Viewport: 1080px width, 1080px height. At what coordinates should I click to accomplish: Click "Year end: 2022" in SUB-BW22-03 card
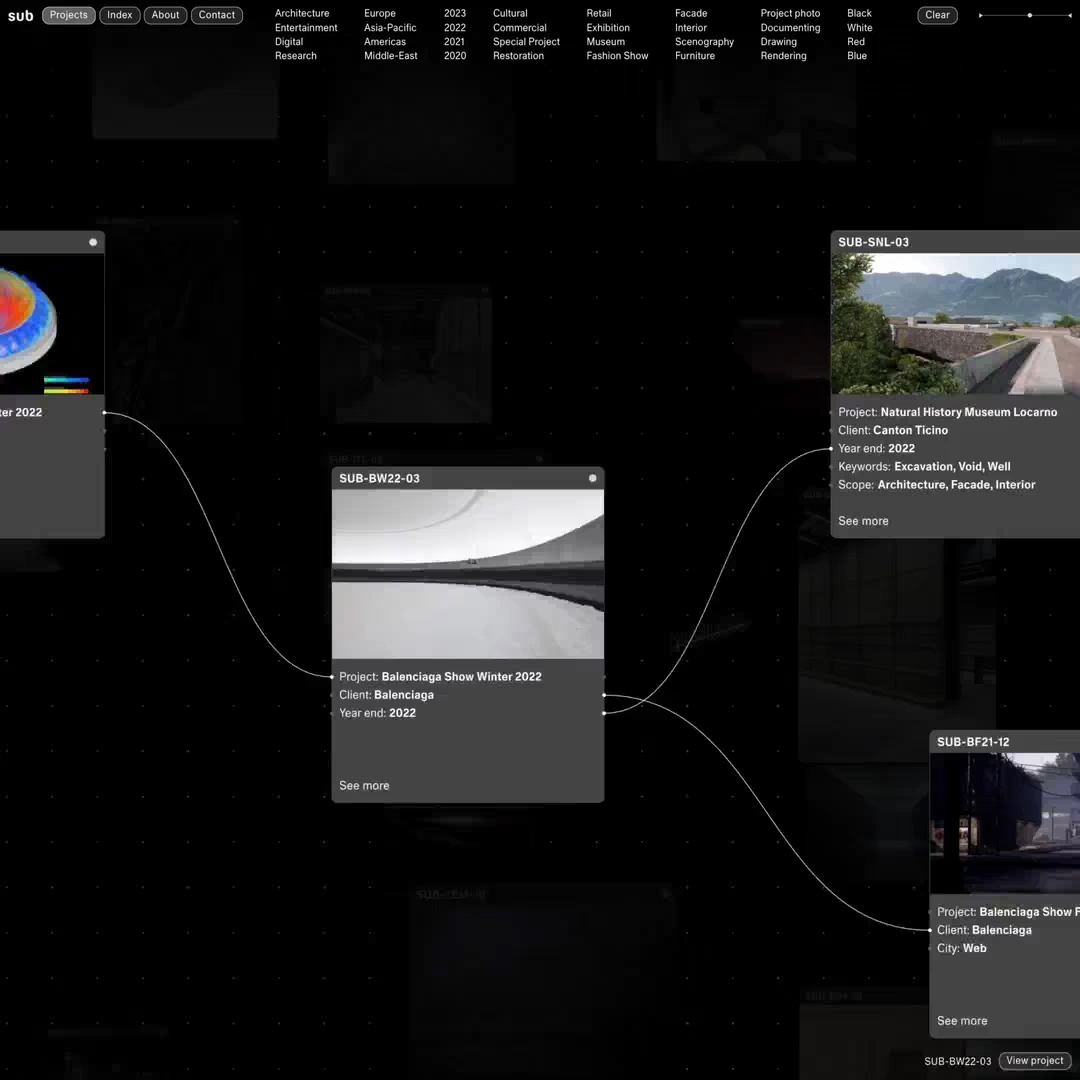point(377,713)
